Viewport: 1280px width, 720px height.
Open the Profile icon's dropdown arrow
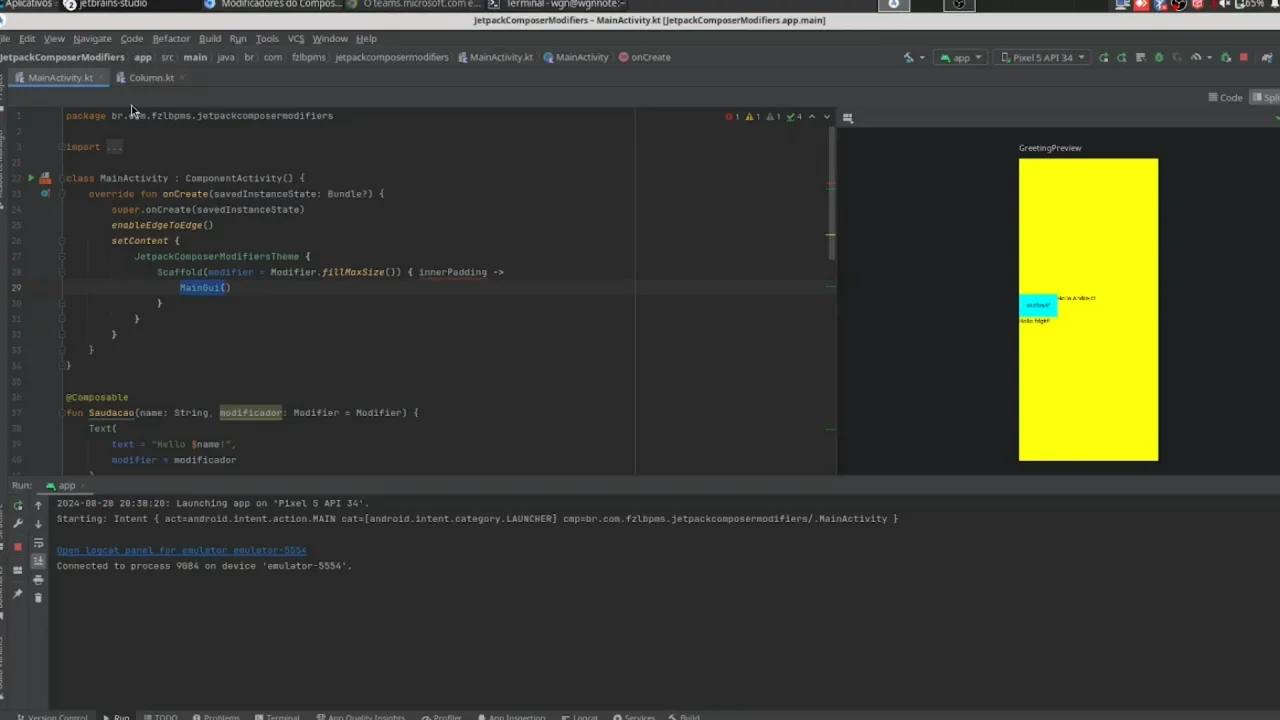pyautogui.click(x=1208, y=58)
